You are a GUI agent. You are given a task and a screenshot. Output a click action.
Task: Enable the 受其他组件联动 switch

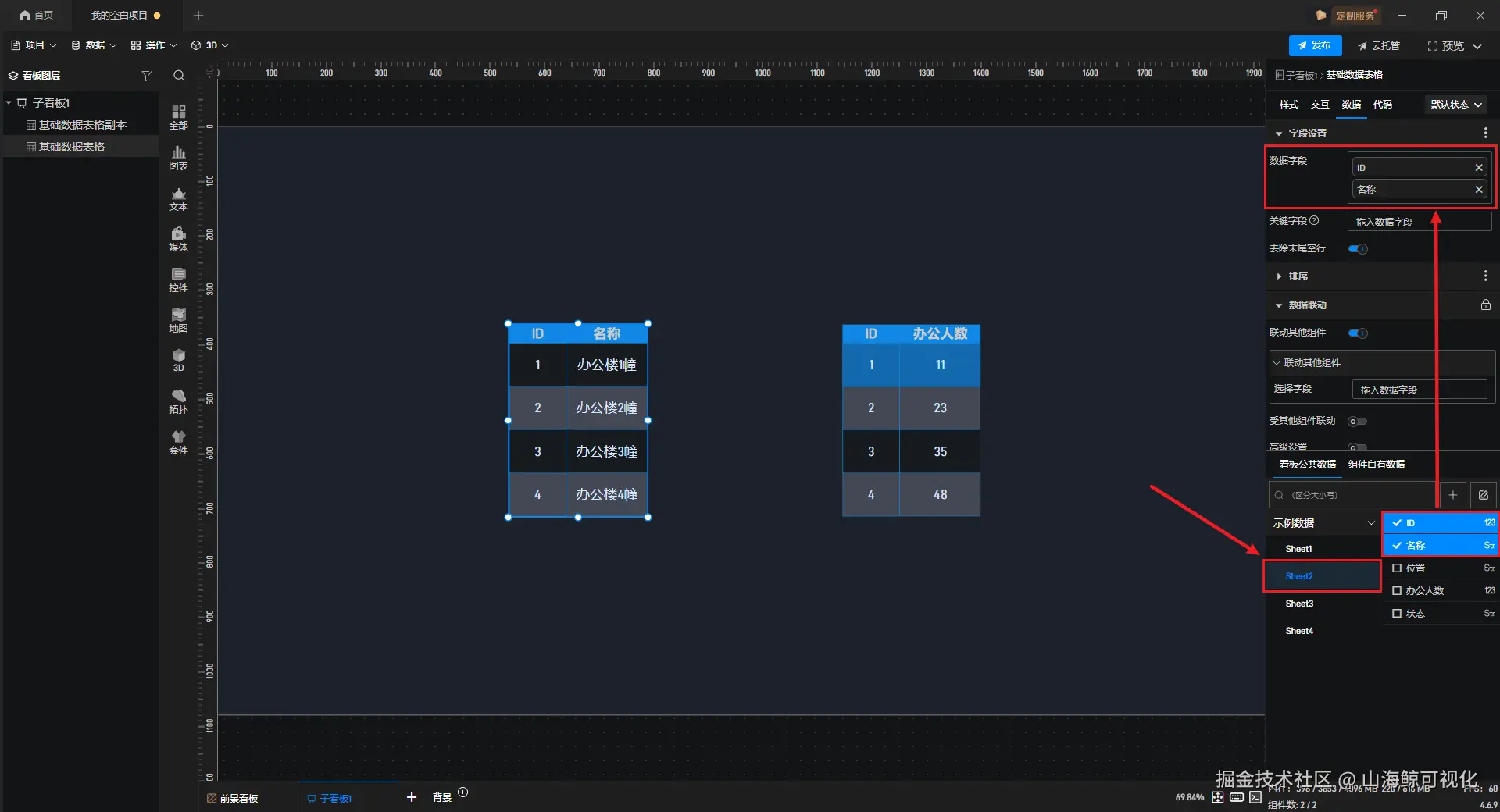(x=1358, y=422)
